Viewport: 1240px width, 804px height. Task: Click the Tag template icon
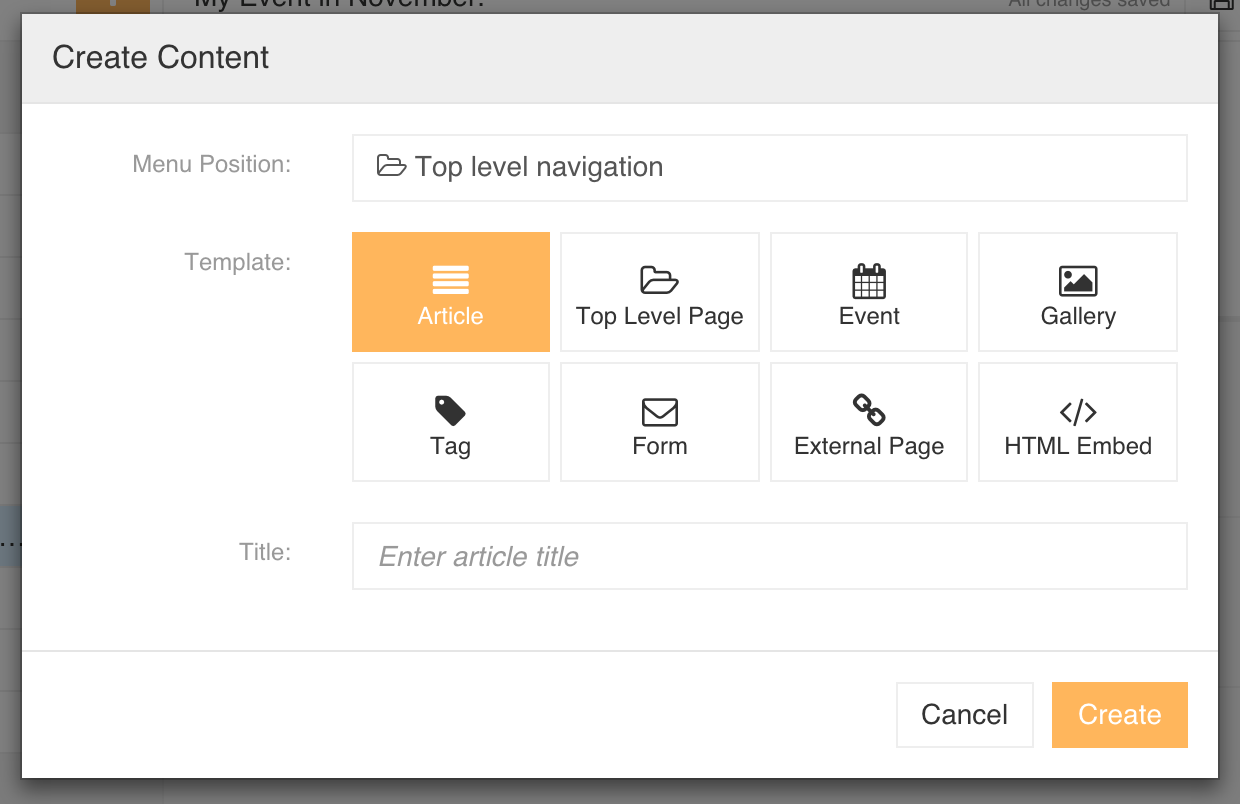450,411
